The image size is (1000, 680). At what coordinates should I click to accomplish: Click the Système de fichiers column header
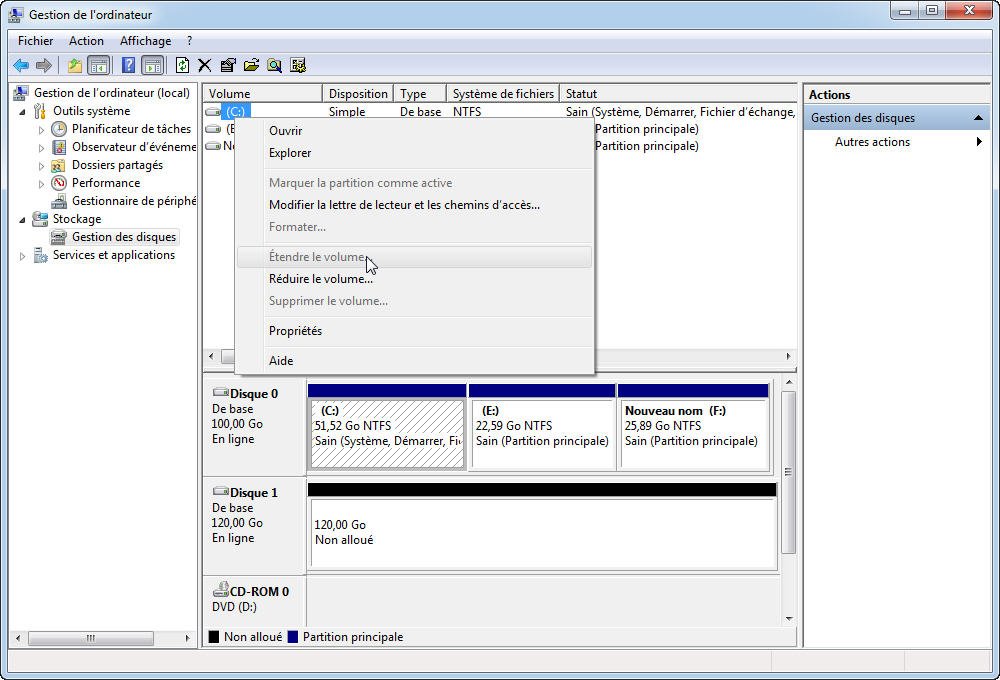point(503,94)
